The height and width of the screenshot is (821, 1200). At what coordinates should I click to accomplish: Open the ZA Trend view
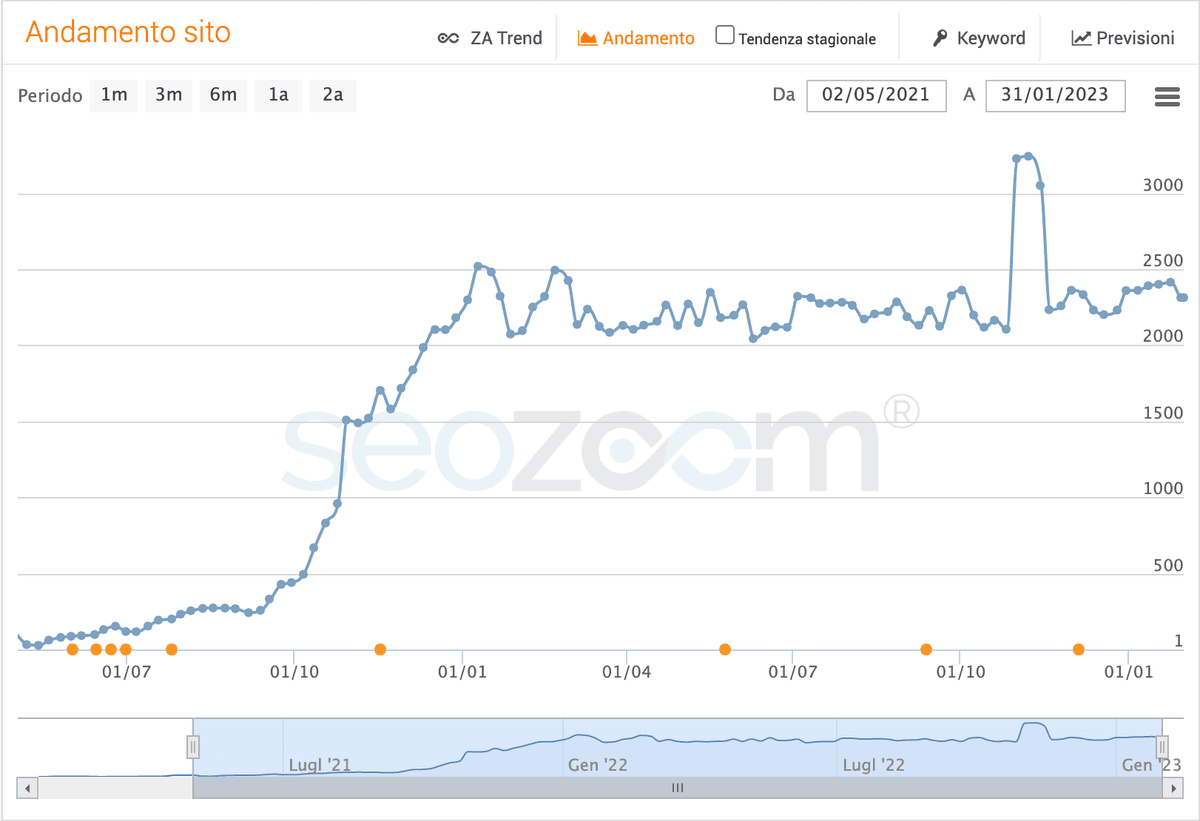pos(490,38)
